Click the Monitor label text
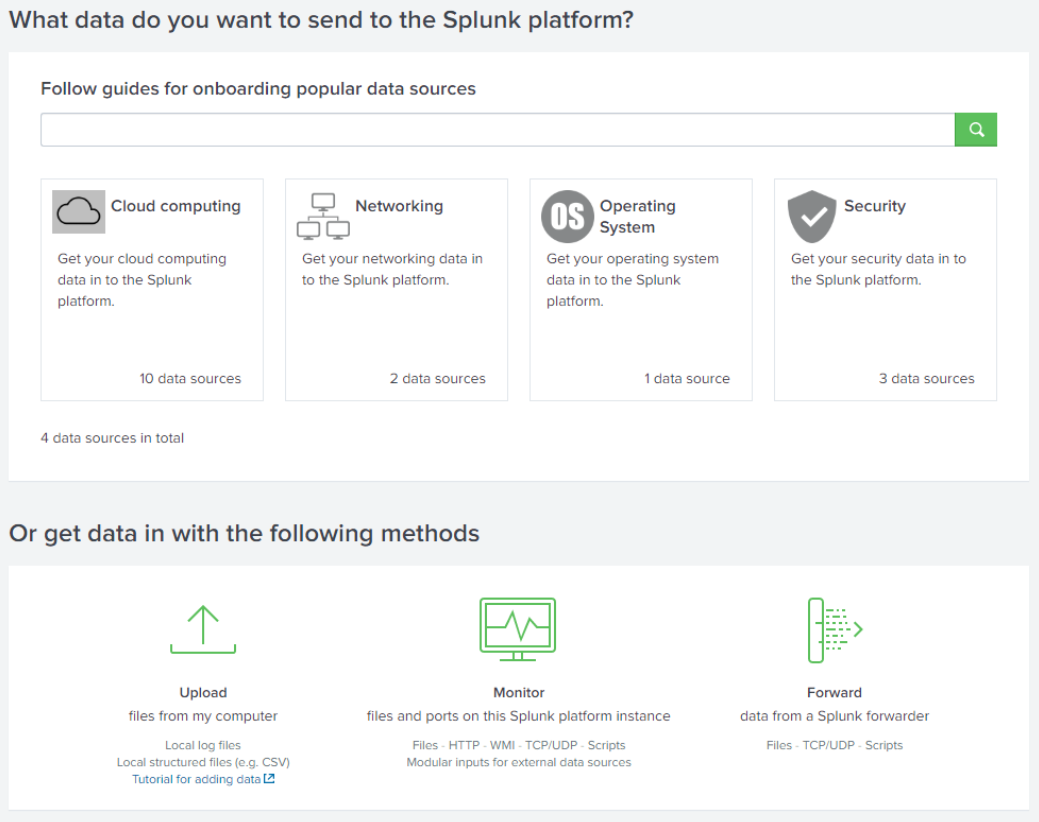The image size is (1039, 822). (x=518, y=692)
